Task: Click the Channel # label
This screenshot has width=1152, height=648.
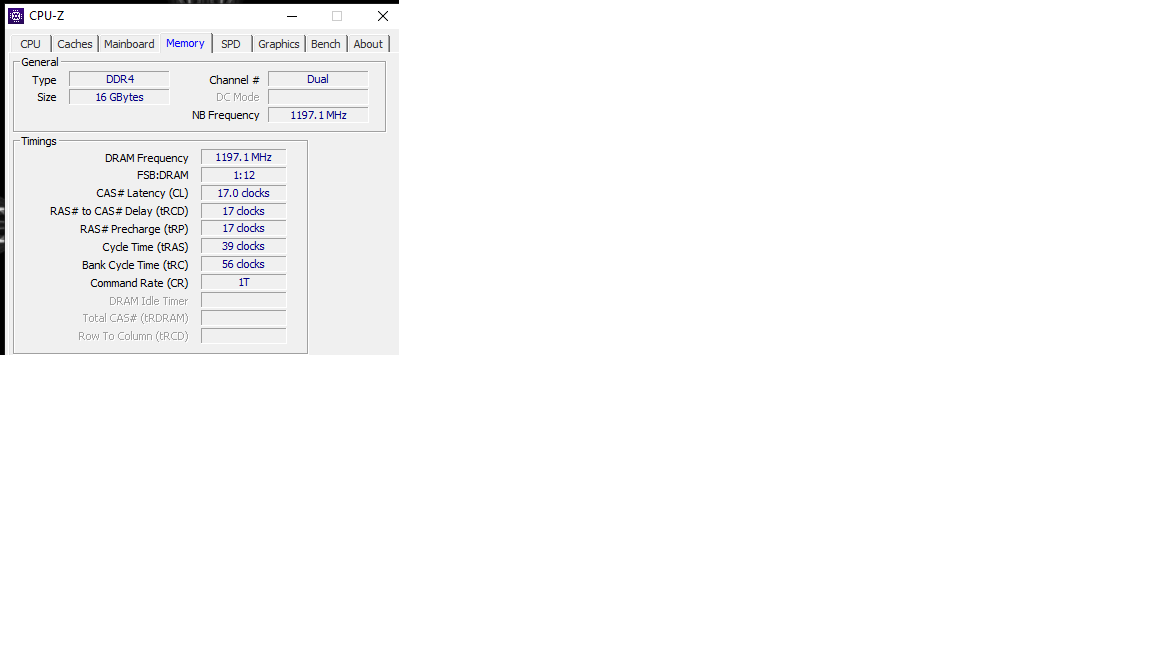Action: pyautogui.click(x=234, y=80)
